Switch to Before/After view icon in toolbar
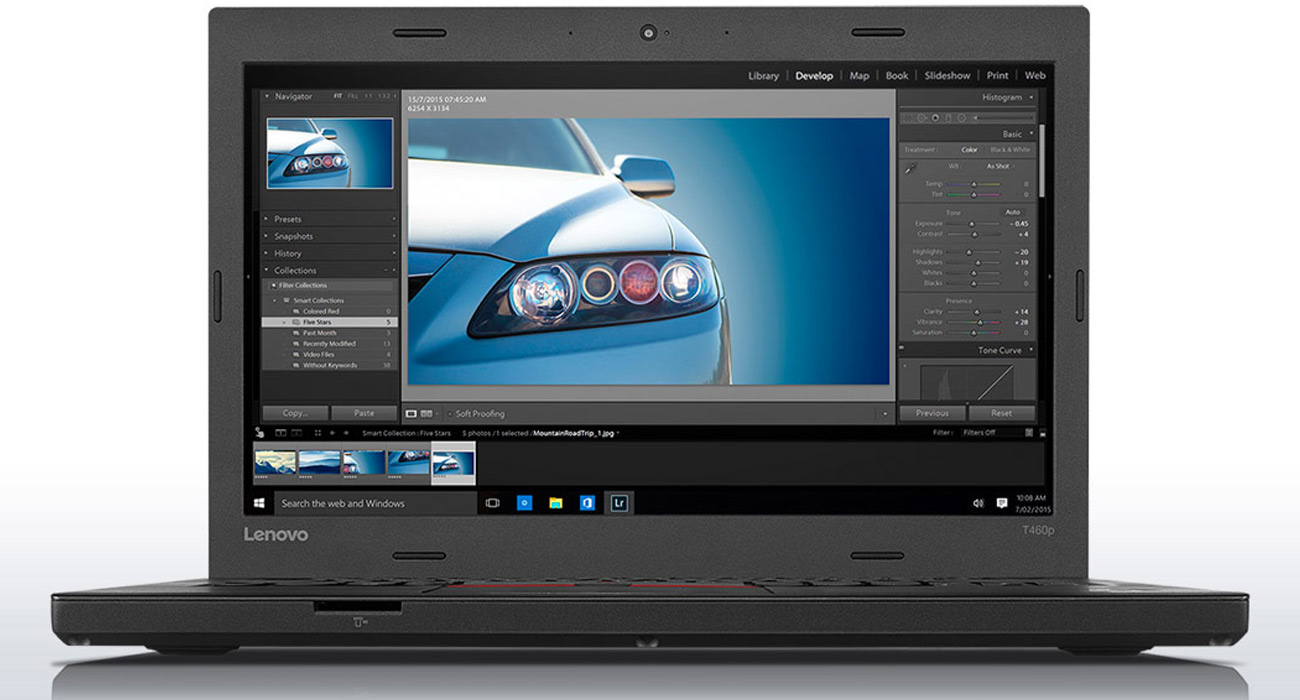 tap(427, 414)
